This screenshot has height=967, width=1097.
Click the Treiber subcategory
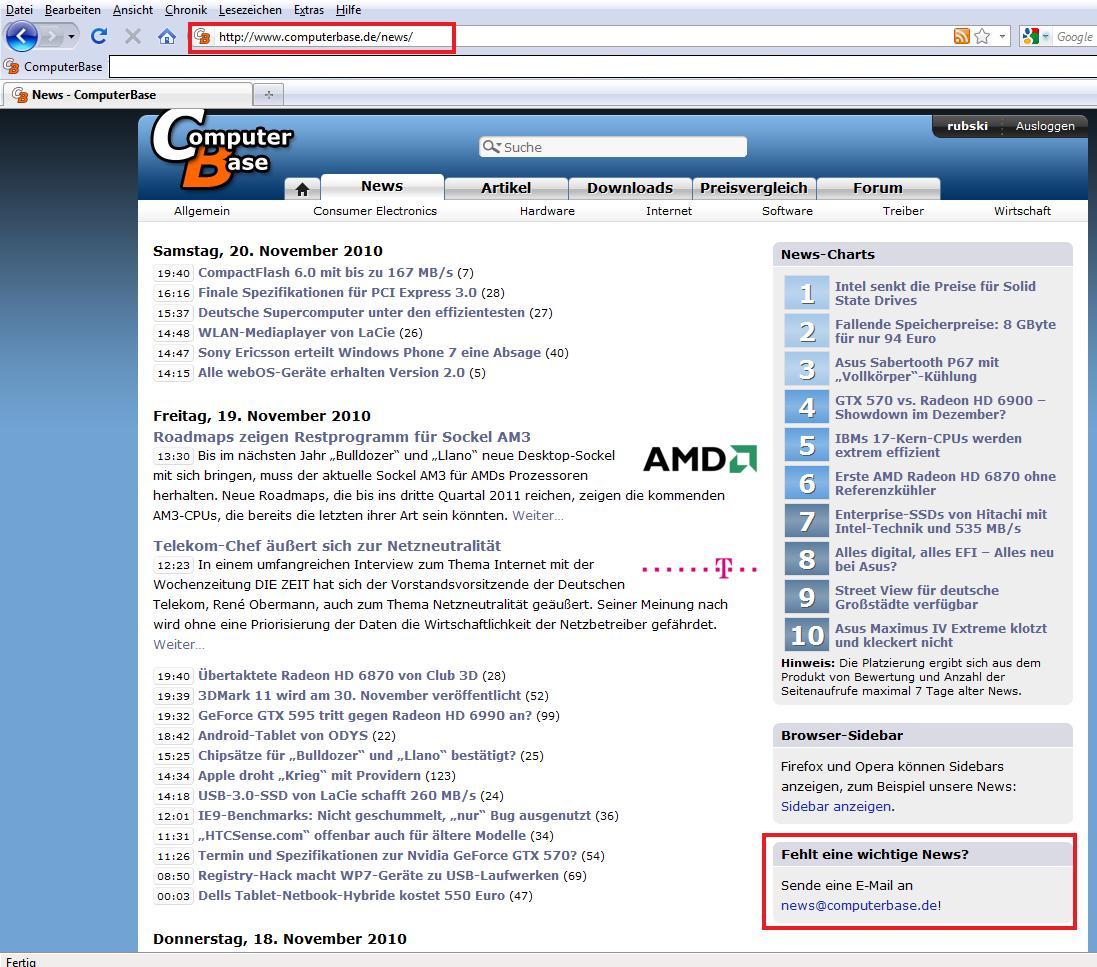click(903, 211)
